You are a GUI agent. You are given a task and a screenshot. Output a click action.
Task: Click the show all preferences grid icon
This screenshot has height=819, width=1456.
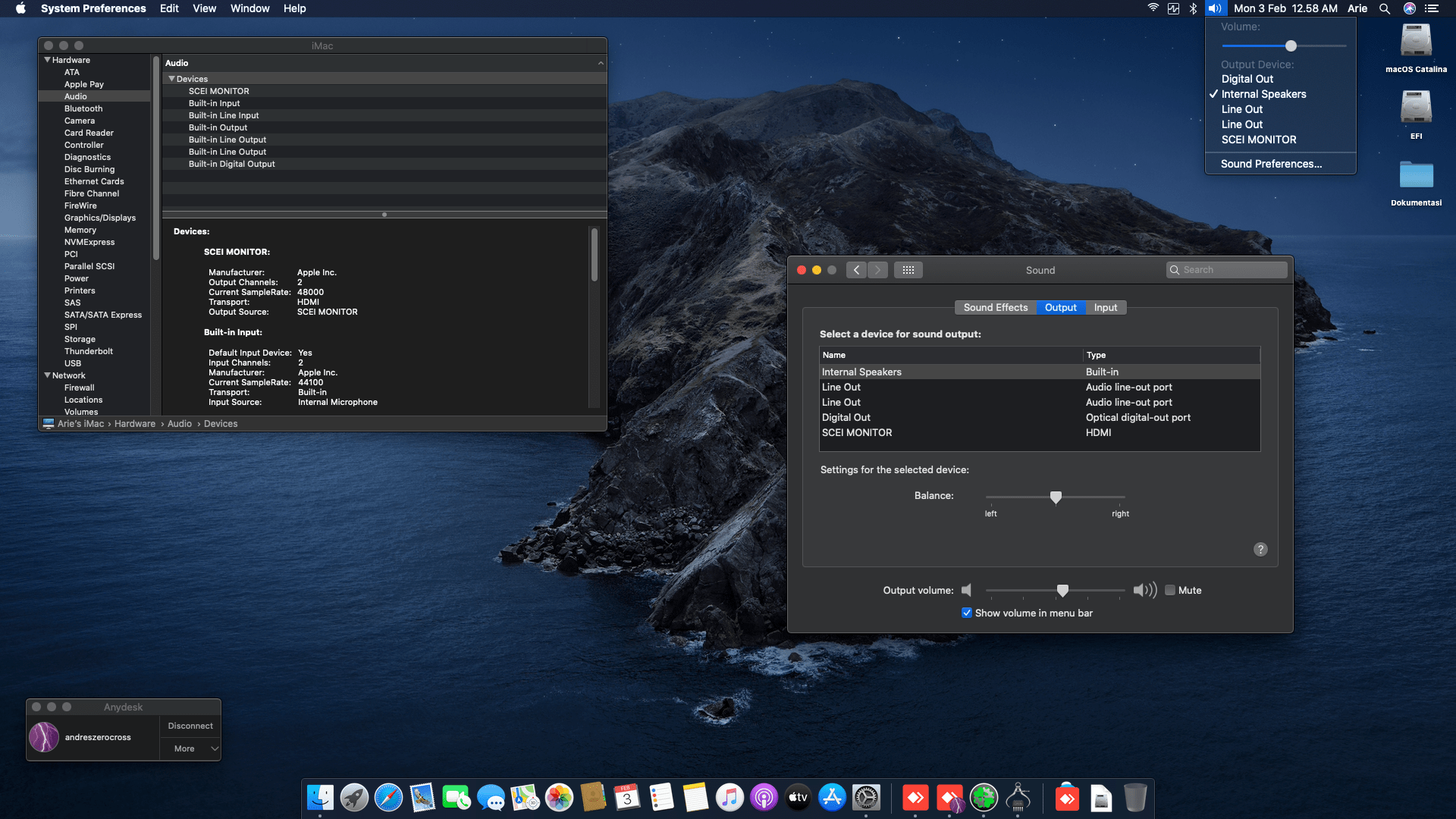click(x=908, y=270)
